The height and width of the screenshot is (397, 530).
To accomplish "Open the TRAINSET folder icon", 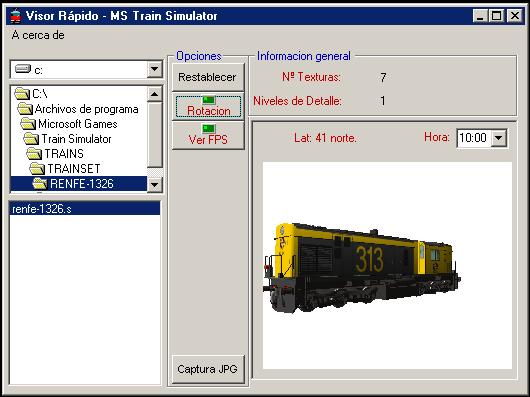I will (37, 168).
